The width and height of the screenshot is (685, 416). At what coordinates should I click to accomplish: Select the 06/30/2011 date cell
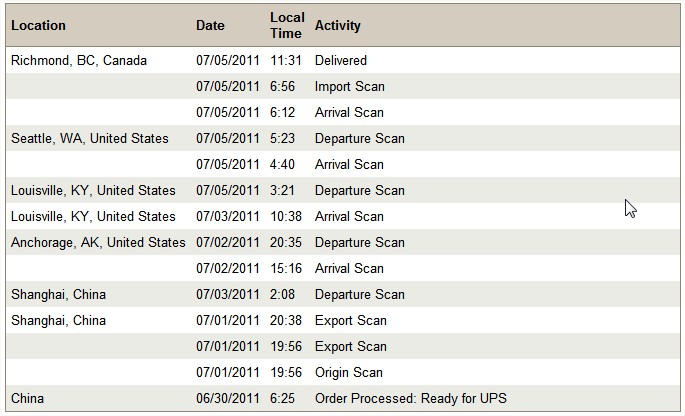(x=228, y=399)
